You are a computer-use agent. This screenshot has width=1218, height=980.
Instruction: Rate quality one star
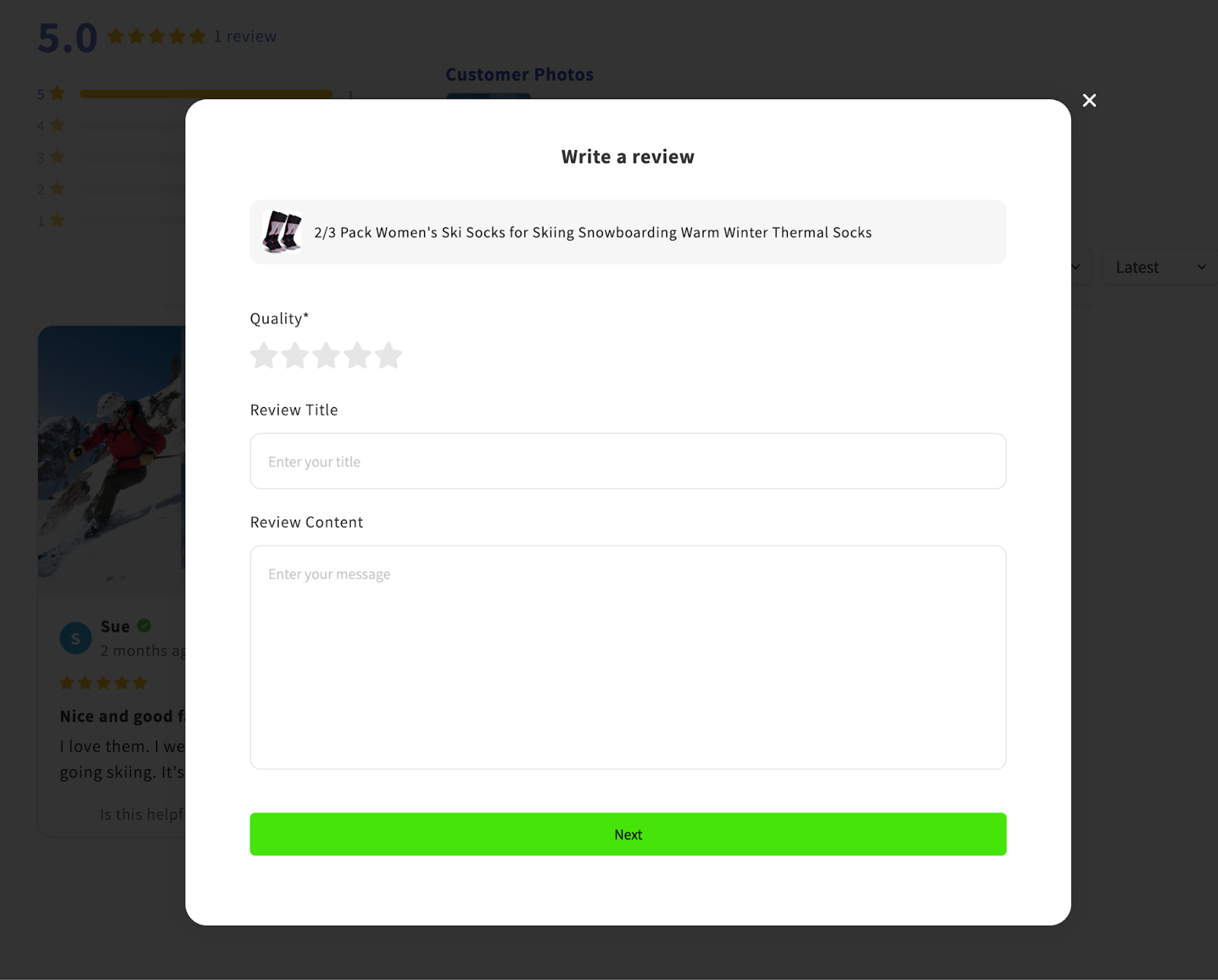tap(264, 355)
